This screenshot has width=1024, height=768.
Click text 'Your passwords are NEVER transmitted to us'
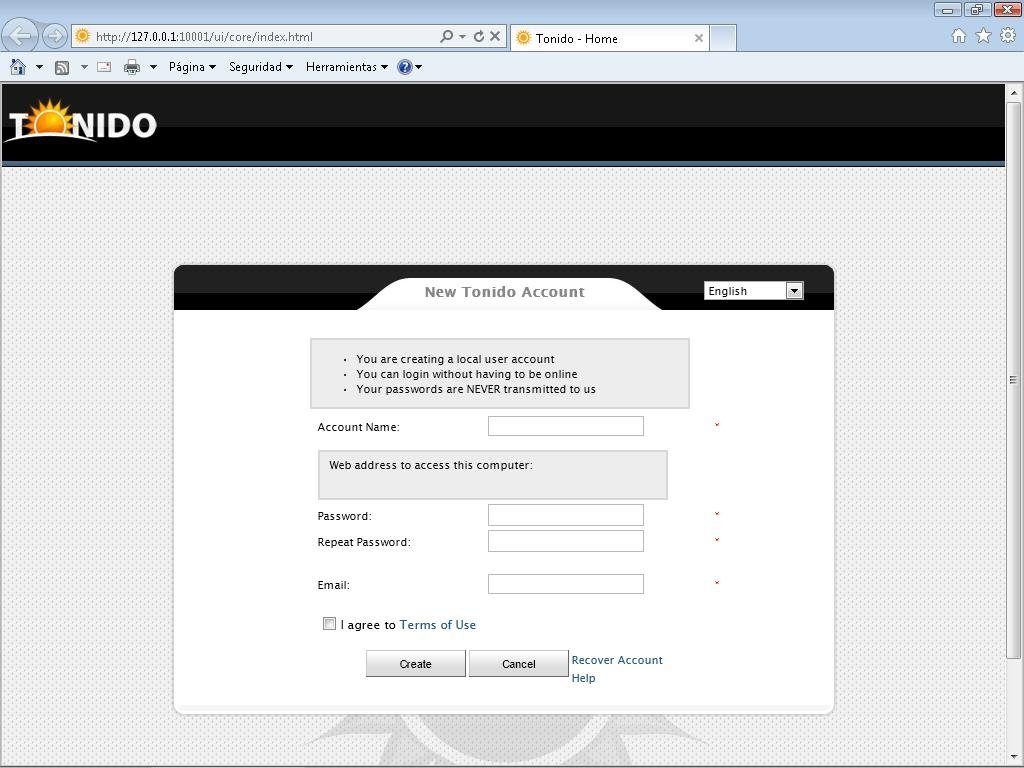tap(476, 389)
